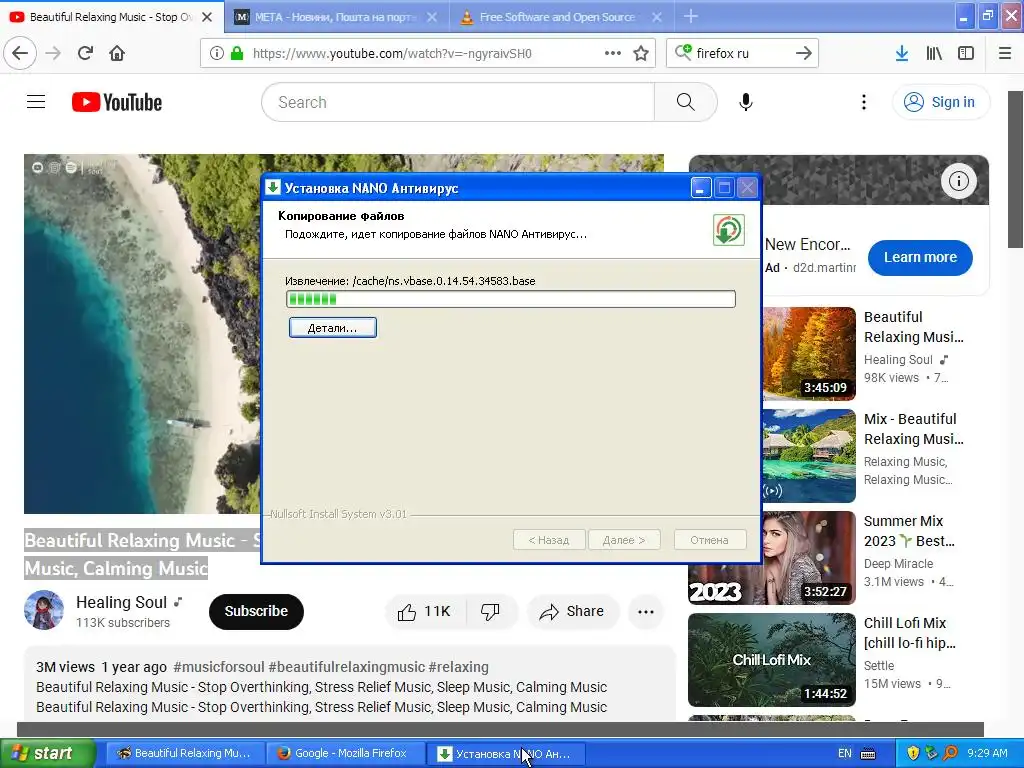Open the Mix - Beautiful Relaxing Music thumbnail

[808, 455]
